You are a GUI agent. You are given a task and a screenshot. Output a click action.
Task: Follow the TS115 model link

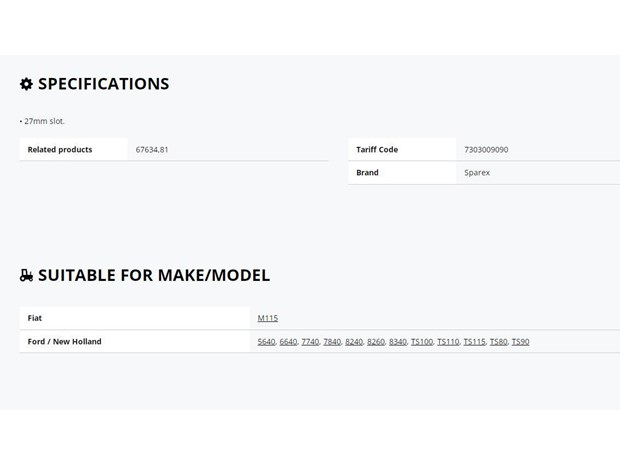[x=474, y=342]
